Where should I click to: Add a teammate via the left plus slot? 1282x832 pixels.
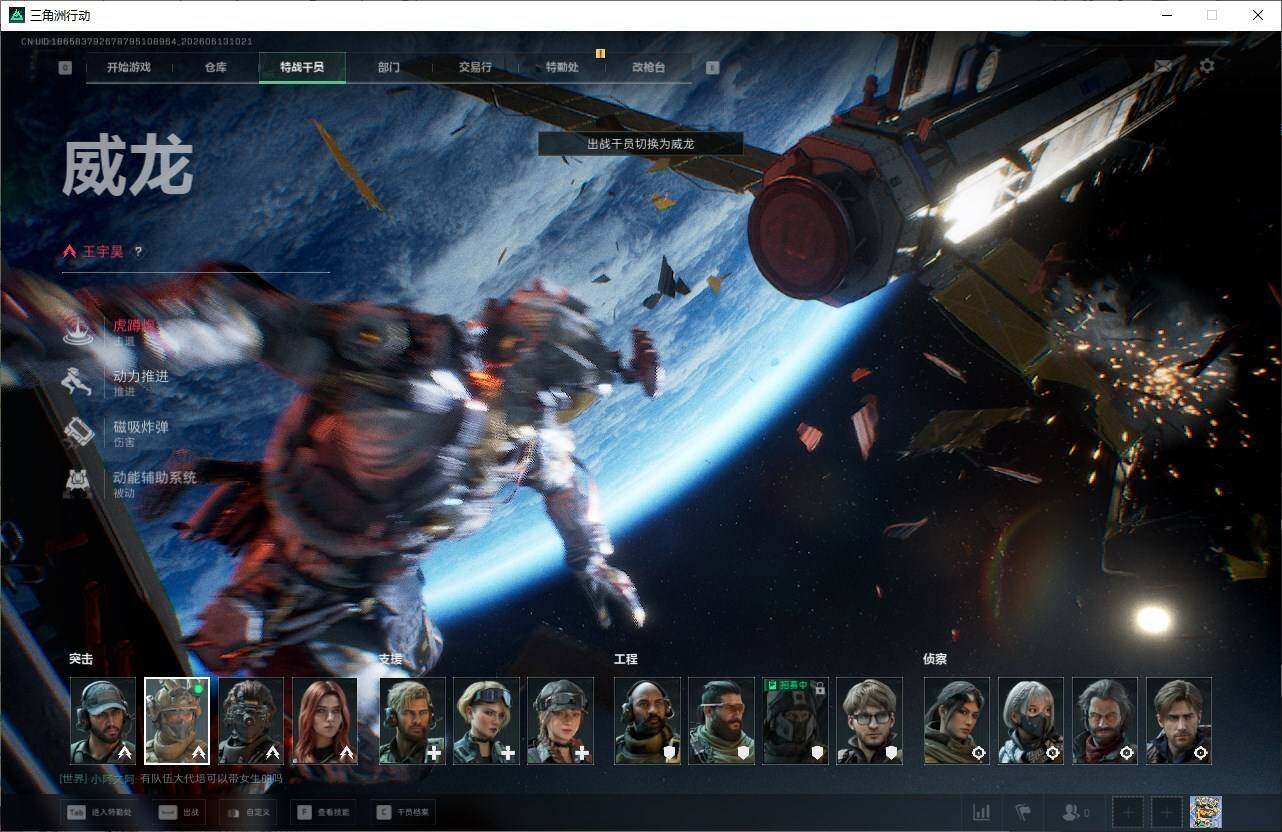(x=1128, y=812)
